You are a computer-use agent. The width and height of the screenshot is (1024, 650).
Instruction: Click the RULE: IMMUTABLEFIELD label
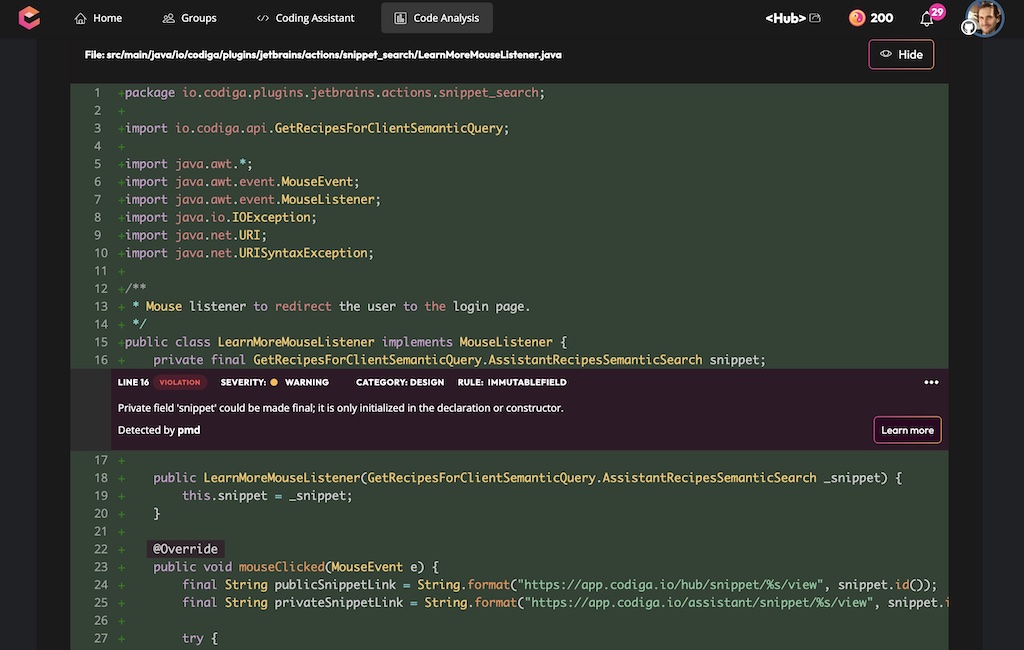(512, 382)
